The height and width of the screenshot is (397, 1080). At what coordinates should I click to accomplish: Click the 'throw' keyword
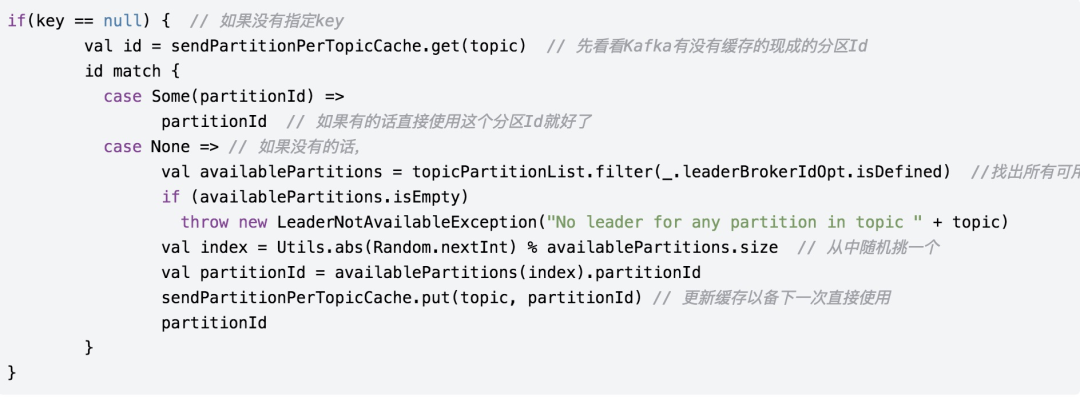[x=205, y=223]
